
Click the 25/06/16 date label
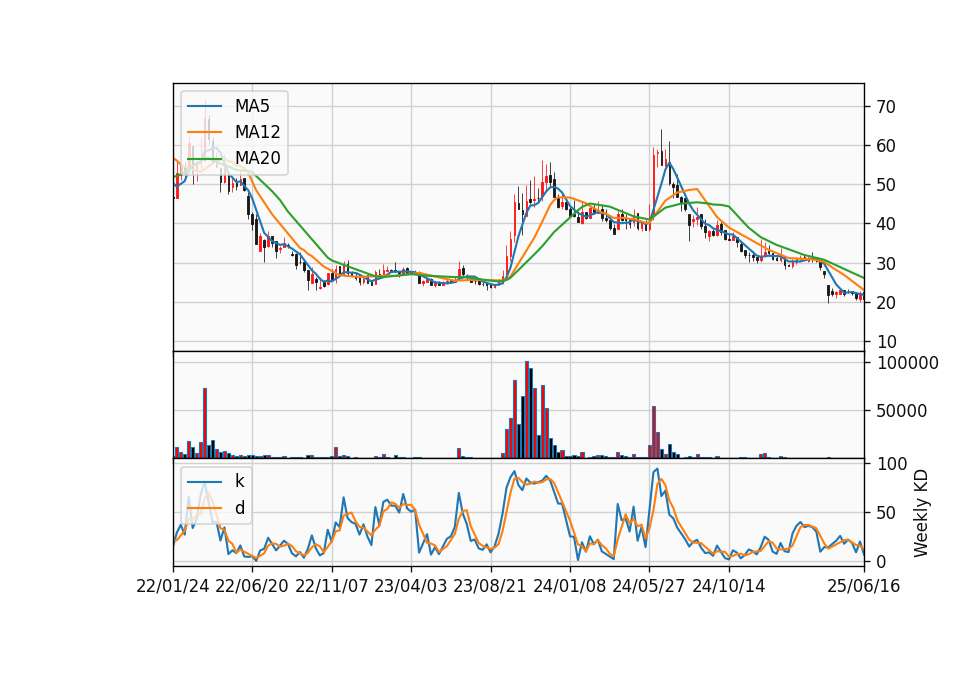coord(864,586)
